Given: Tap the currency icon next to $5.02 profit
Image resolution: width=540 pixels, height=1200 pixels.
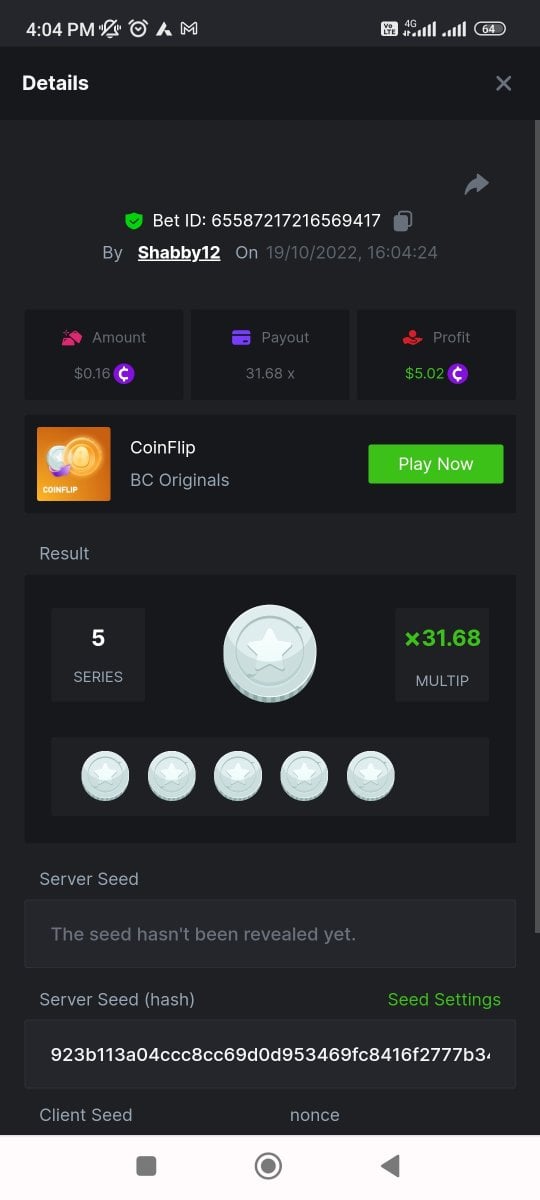Looking at the screenshot, I should (457, 373).
